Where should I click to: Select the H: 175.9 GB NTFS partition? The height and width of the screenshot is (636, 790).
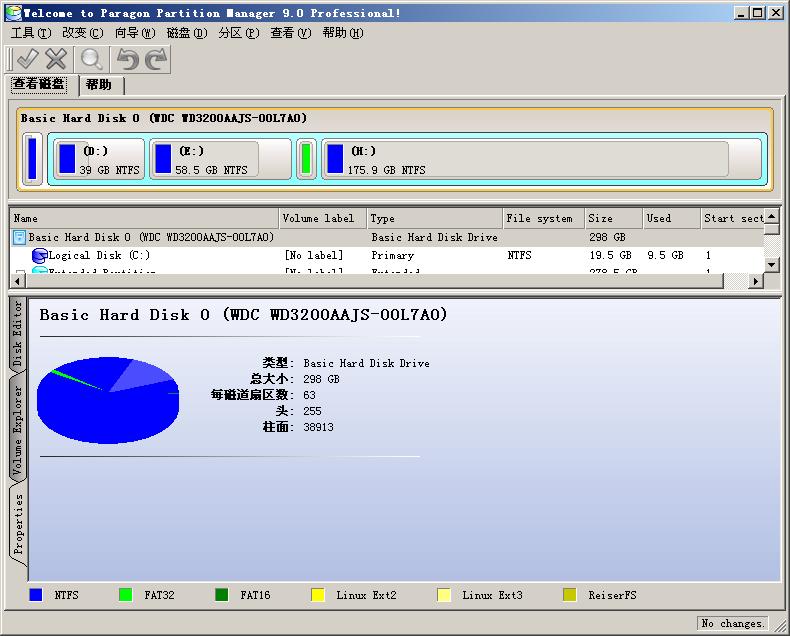click(x=542, y=159)
